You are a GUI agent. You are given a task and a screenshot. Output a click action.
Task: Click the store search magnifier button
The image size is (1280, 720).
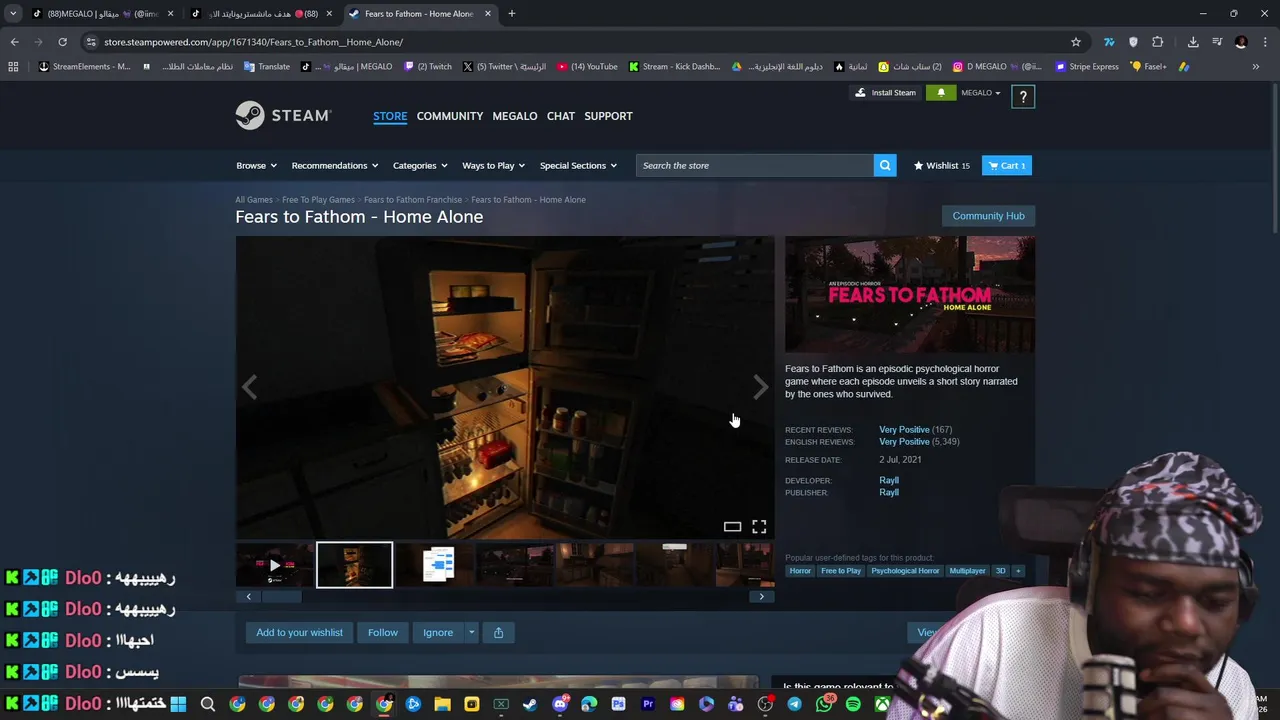pyautogui.click(x=884, y=165)
